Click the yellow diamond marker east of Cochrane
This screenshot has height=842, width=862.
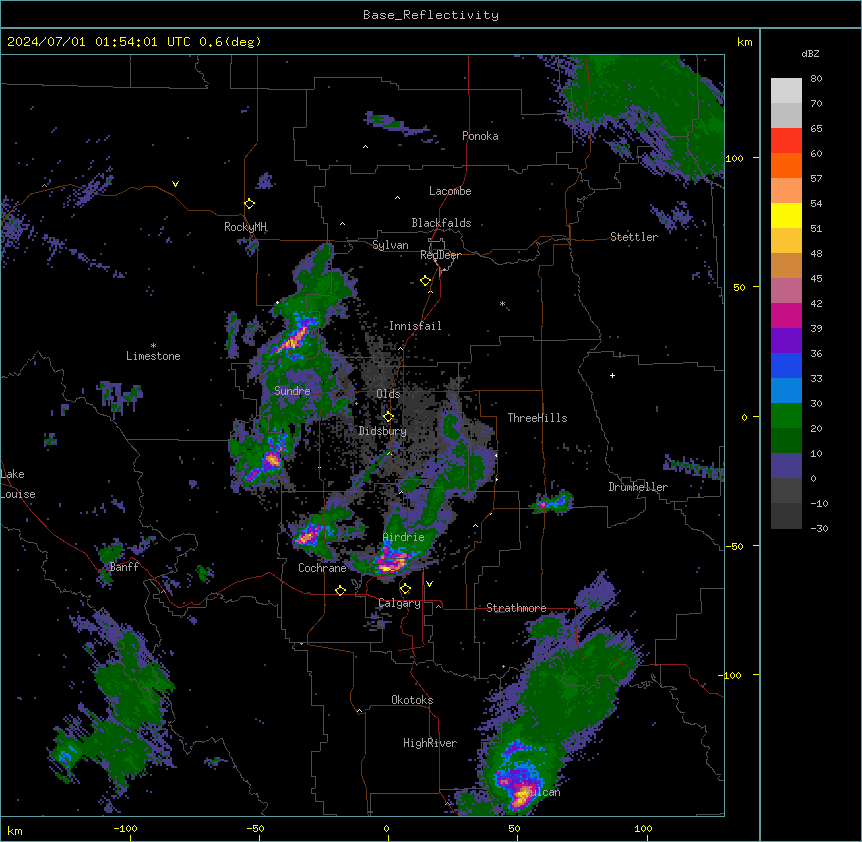[x=340, y=590]
